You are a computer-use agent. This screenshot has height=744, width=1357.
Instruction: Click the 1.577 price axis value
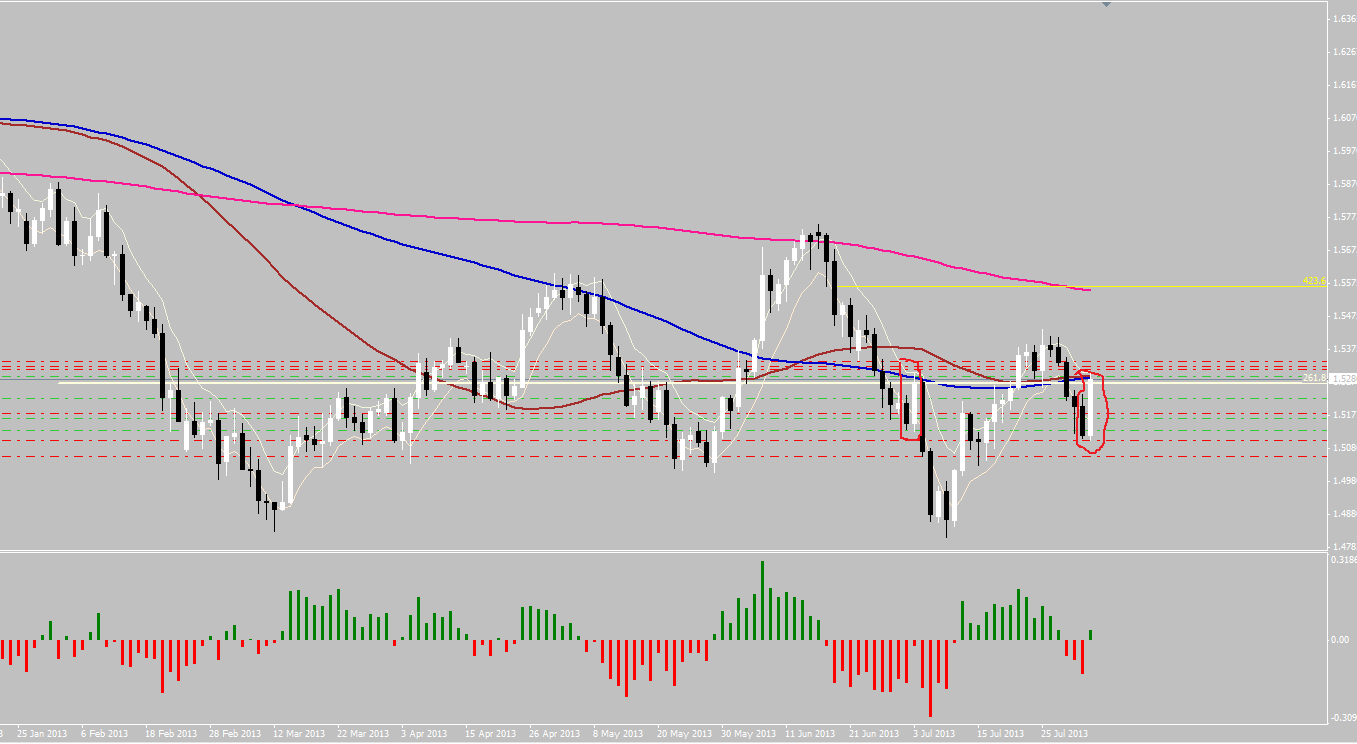point(1343,216)
